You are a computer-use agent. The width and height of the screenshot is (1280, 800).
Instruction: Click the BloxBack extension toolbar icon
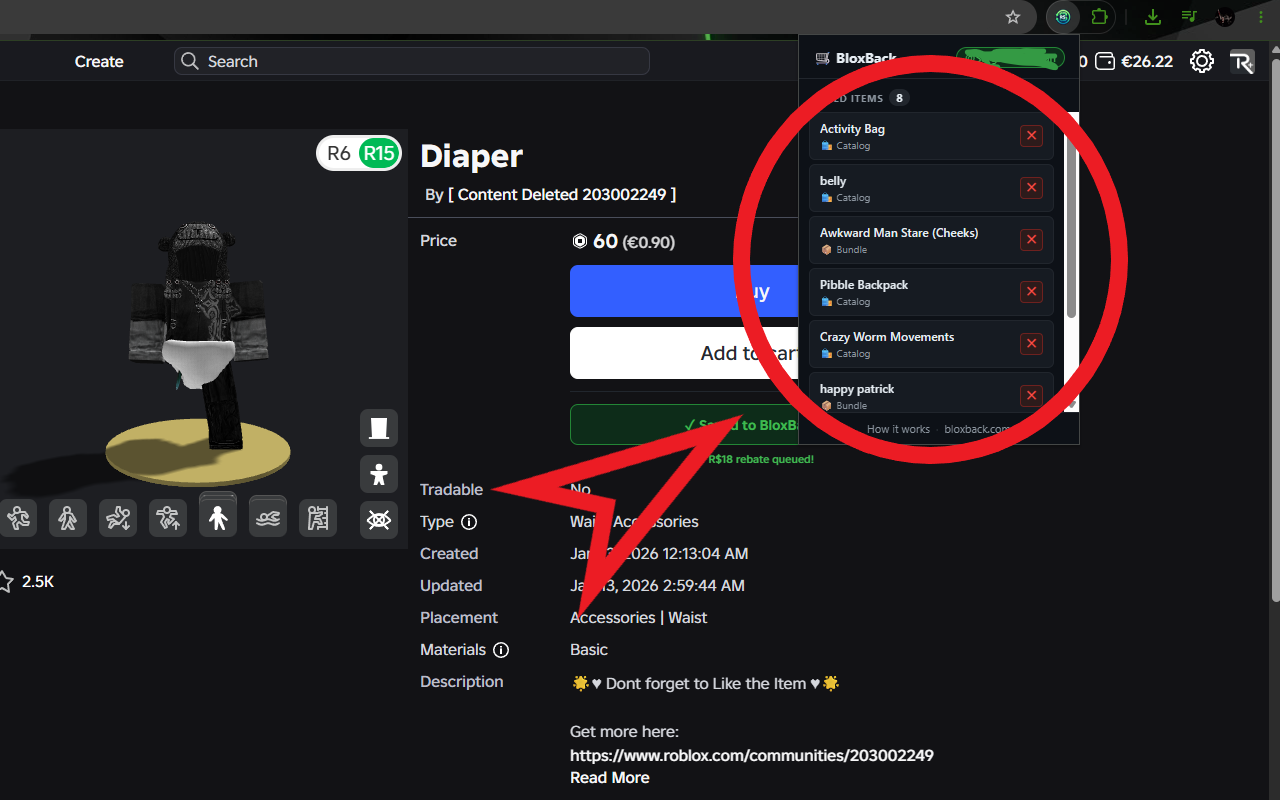1064,17
